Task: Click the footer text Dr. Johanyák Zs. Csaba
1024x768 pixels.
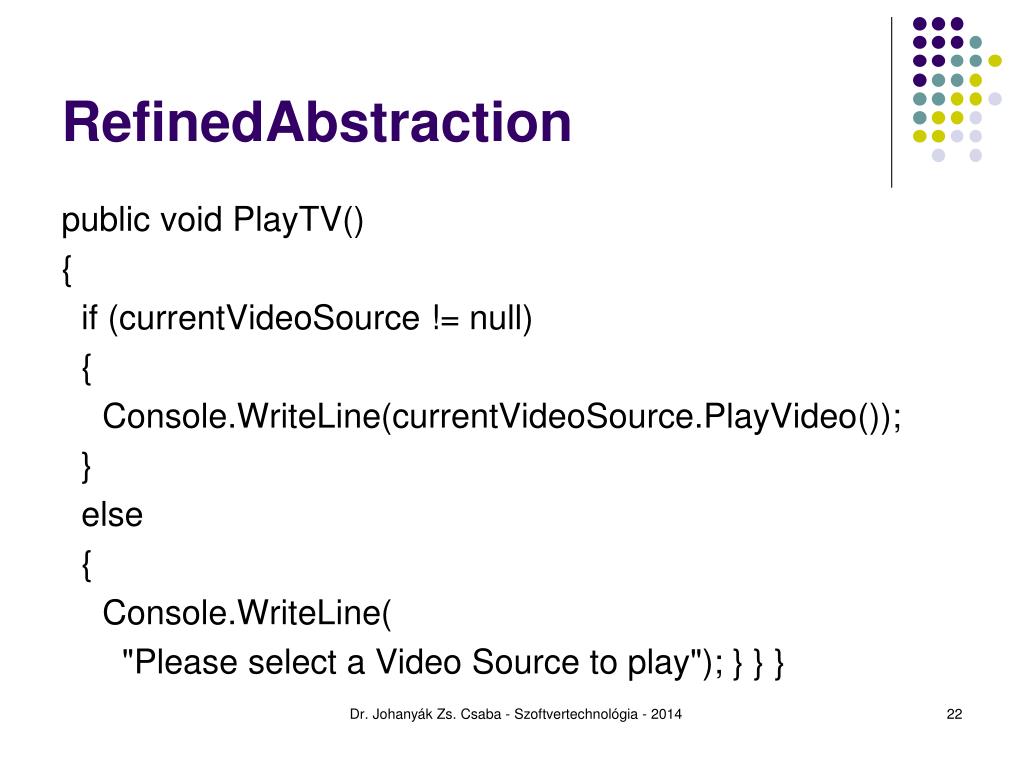Action: click(426, 714)
